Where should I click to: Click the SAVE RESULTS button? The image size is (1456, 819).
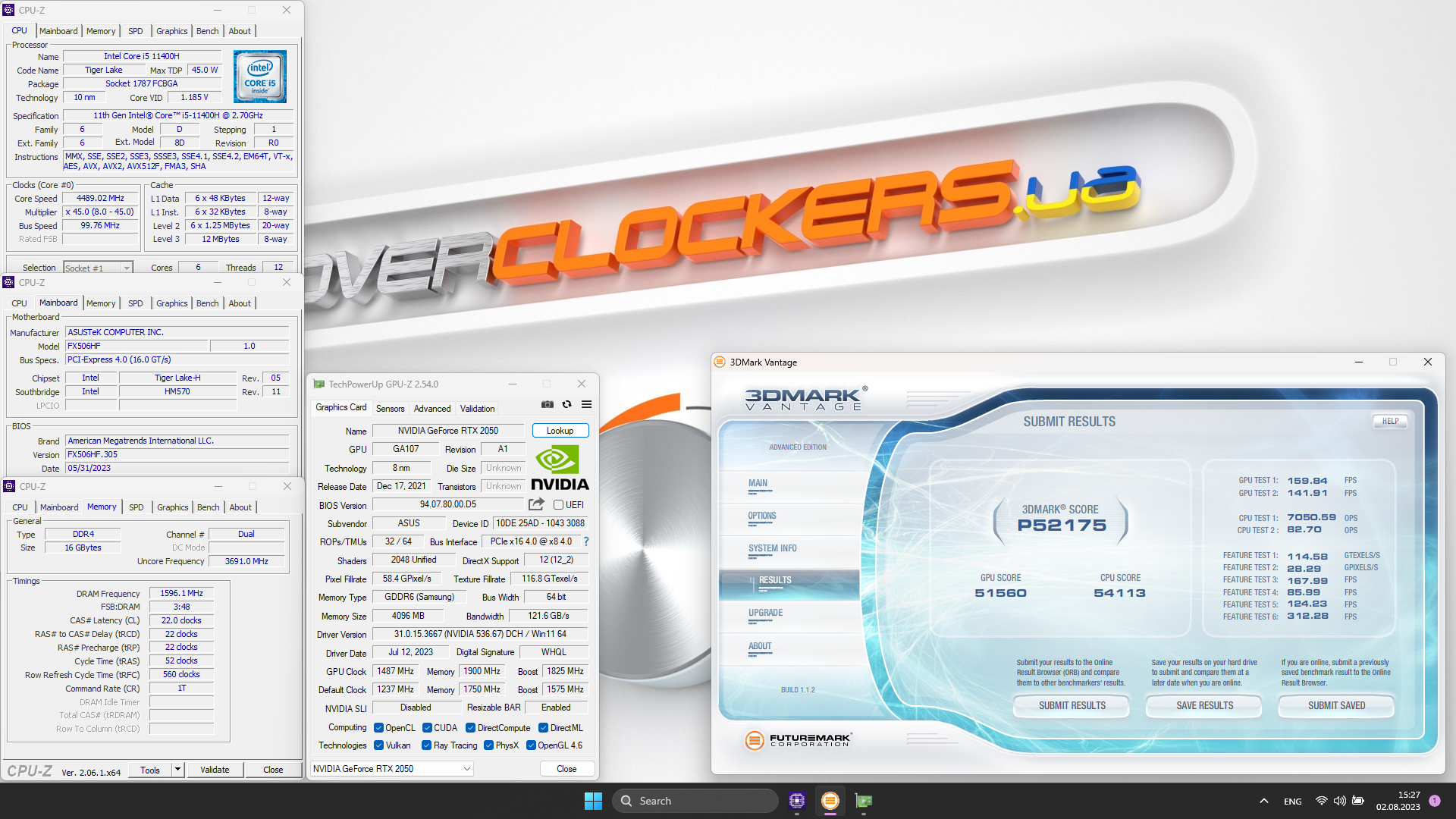point(1204,705)
